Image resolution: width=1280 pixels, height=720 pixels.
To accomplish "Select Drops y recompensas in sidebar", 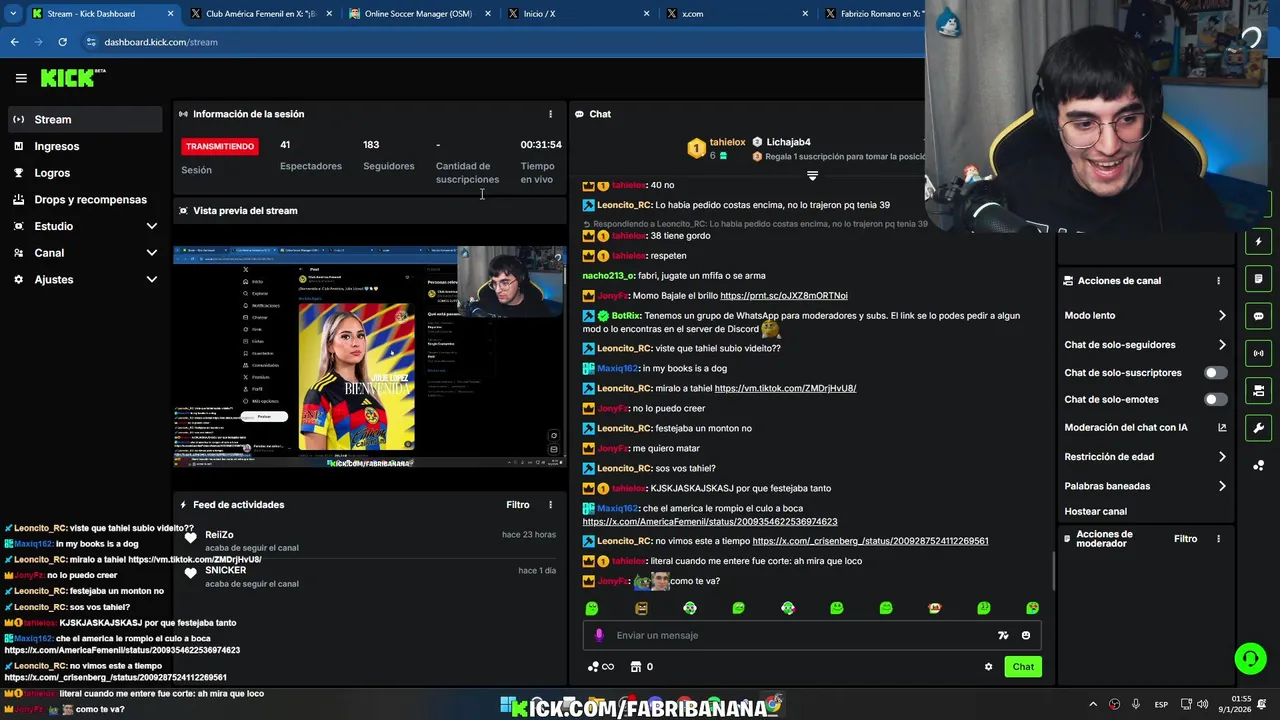I will pos(84,199).
